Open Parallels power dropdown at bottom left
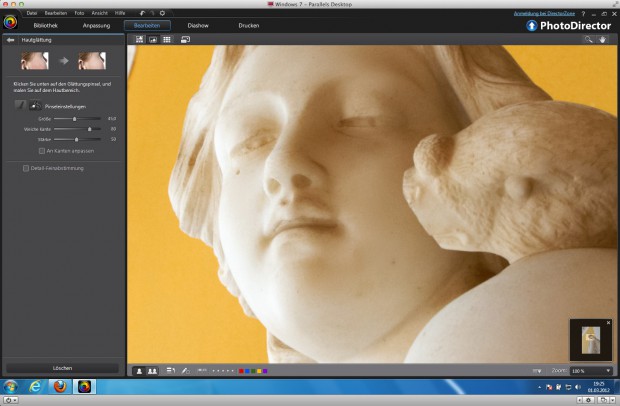This screenshot has height=406, width=620. 10,400
